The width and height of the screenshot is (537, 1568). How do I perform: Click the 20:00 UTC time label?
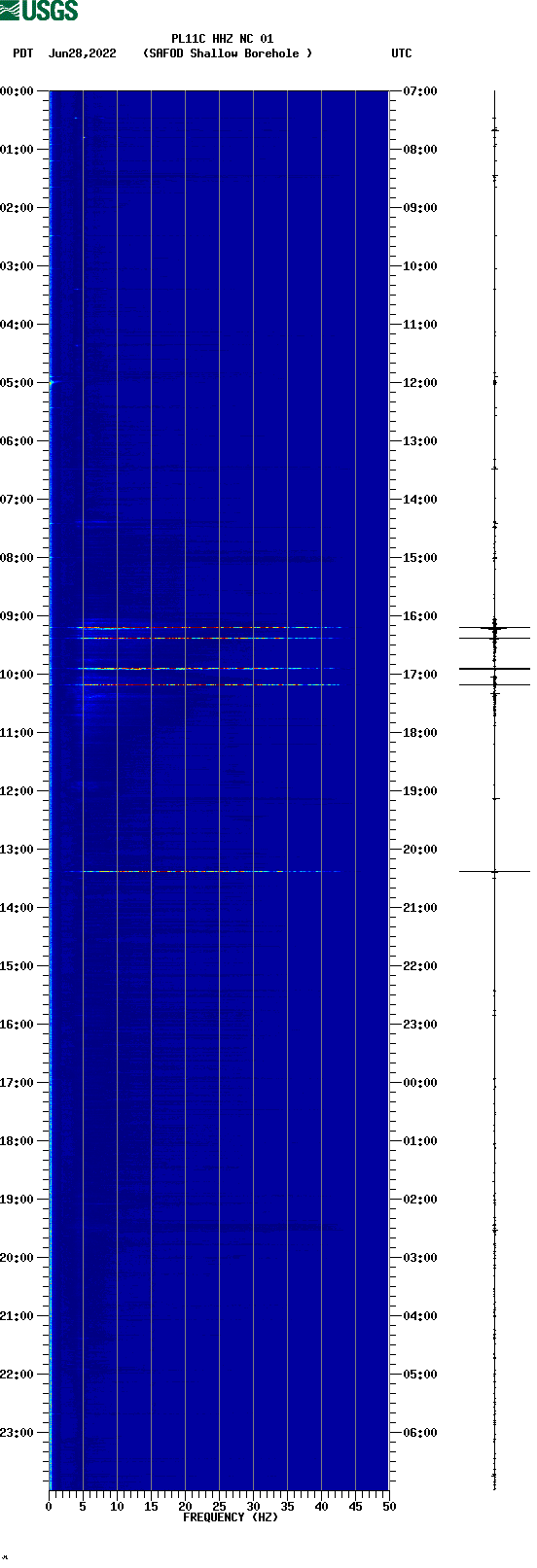point(420,850)
